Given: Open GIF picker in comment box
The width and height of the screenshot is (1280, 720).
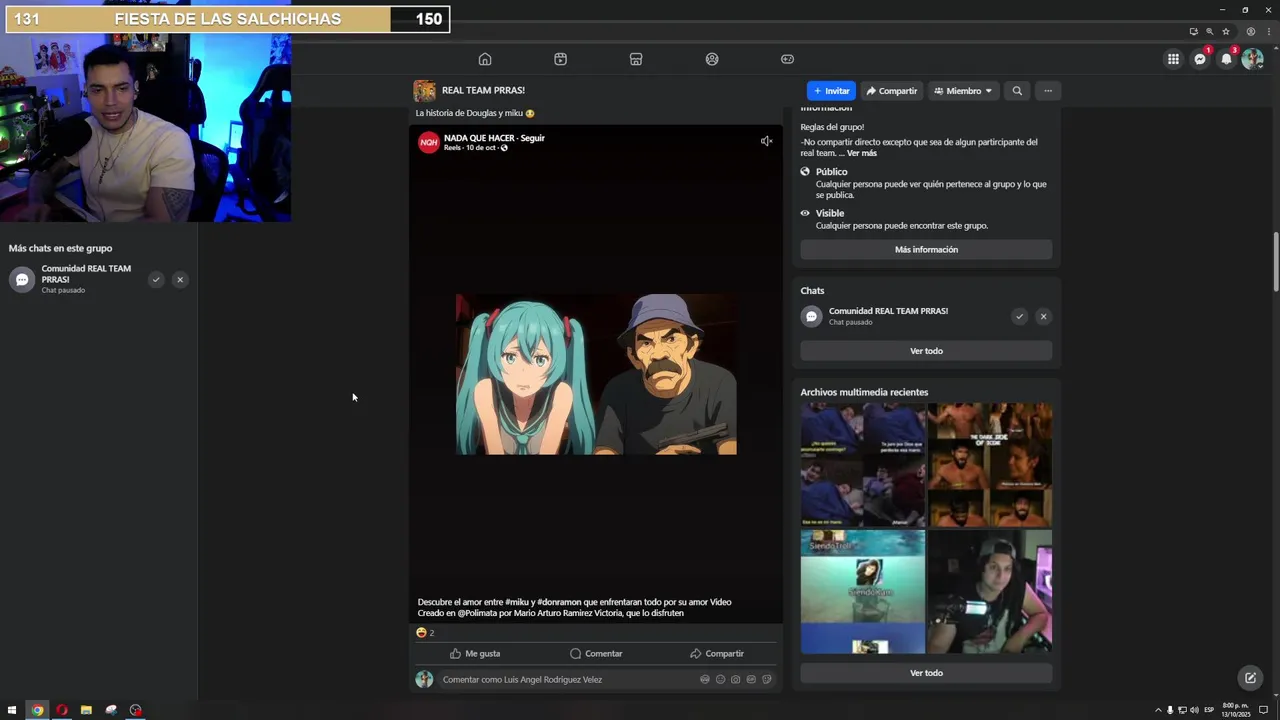Looking at the screenshot, I should 751,679.
